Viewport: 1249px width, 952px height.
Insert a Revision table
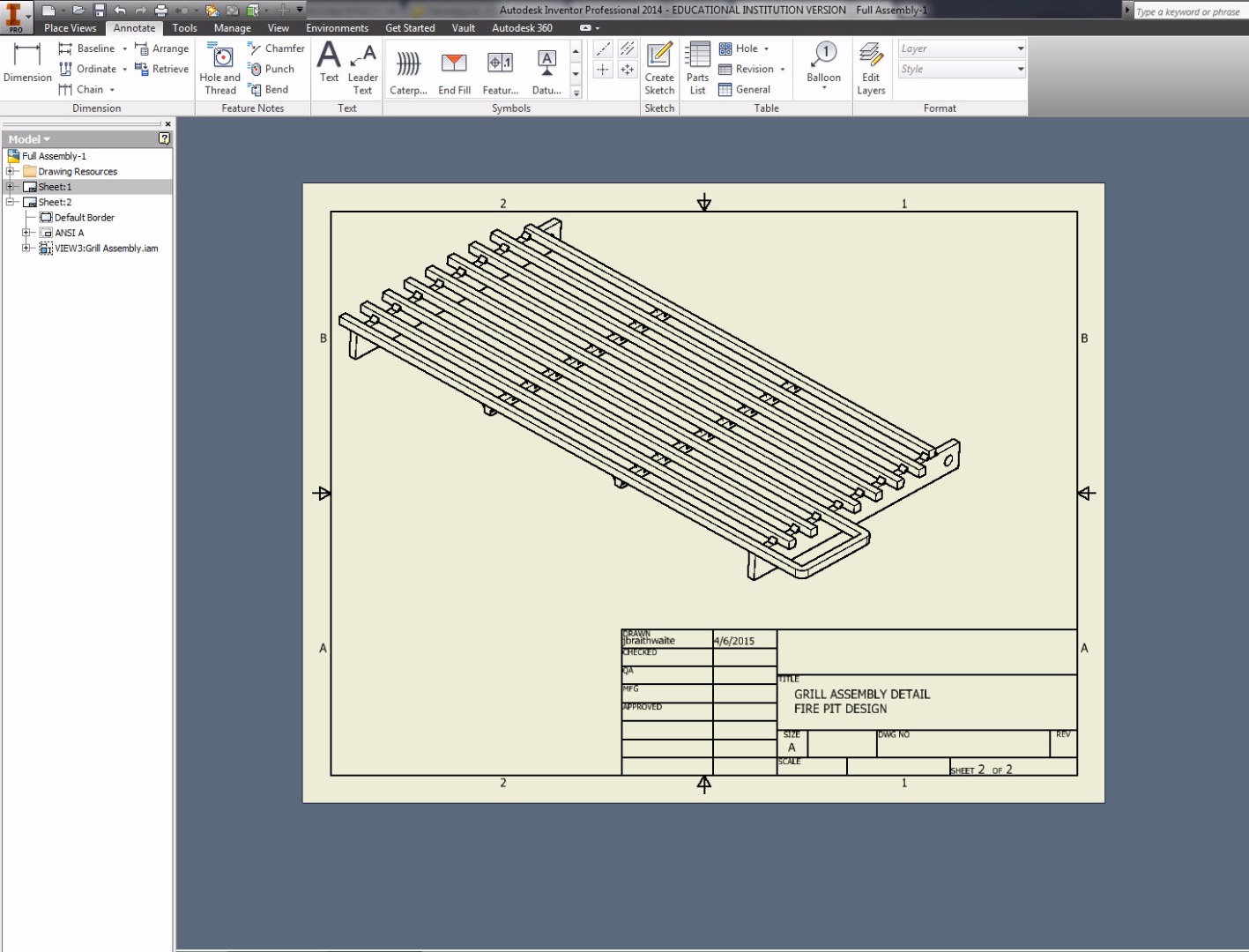tap(746, 69)
